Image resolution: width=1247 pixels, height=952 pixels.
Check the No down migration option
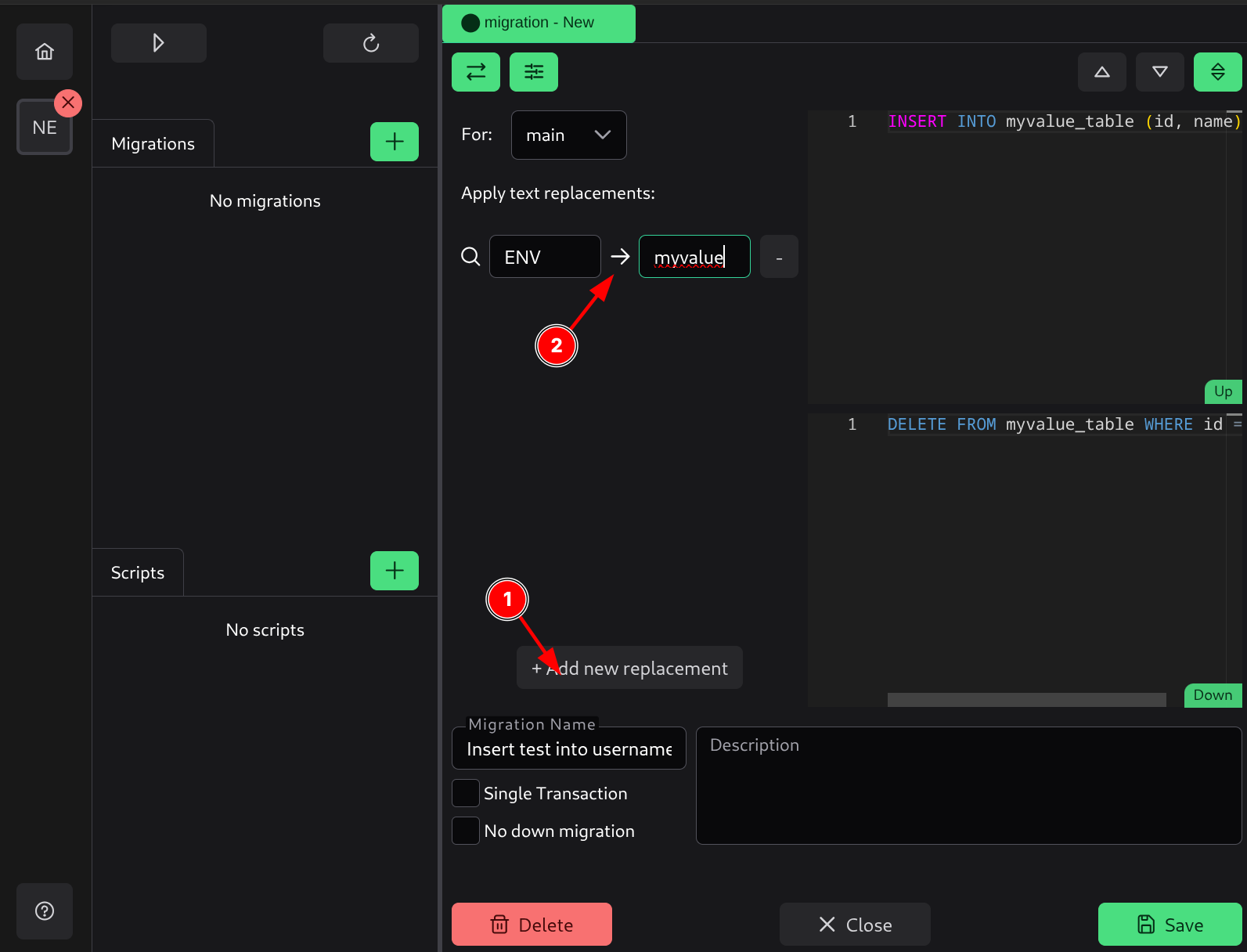pyautogui.click(x=466, y=831)
